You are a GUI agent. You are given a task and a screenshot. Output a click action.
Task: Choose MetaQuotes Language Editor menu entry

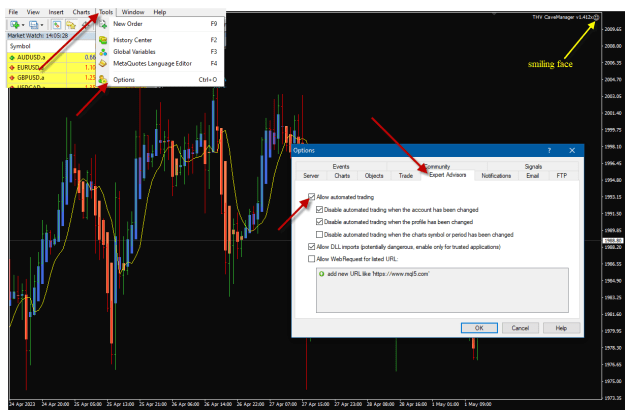coord(161,63)
